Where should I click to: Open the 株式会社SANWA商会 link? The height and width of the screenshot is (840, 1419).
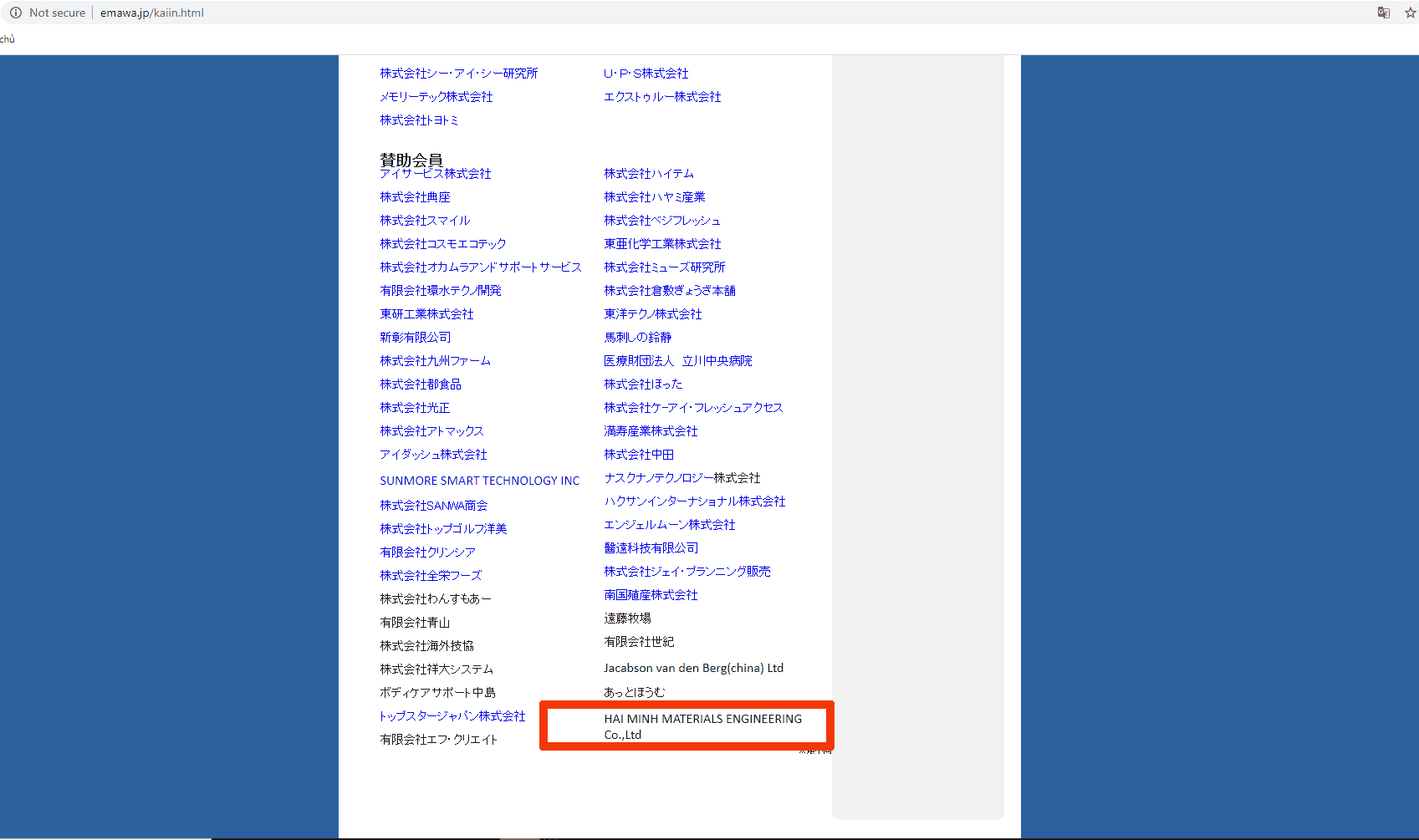pyautogui.click(x=433, y=506)
